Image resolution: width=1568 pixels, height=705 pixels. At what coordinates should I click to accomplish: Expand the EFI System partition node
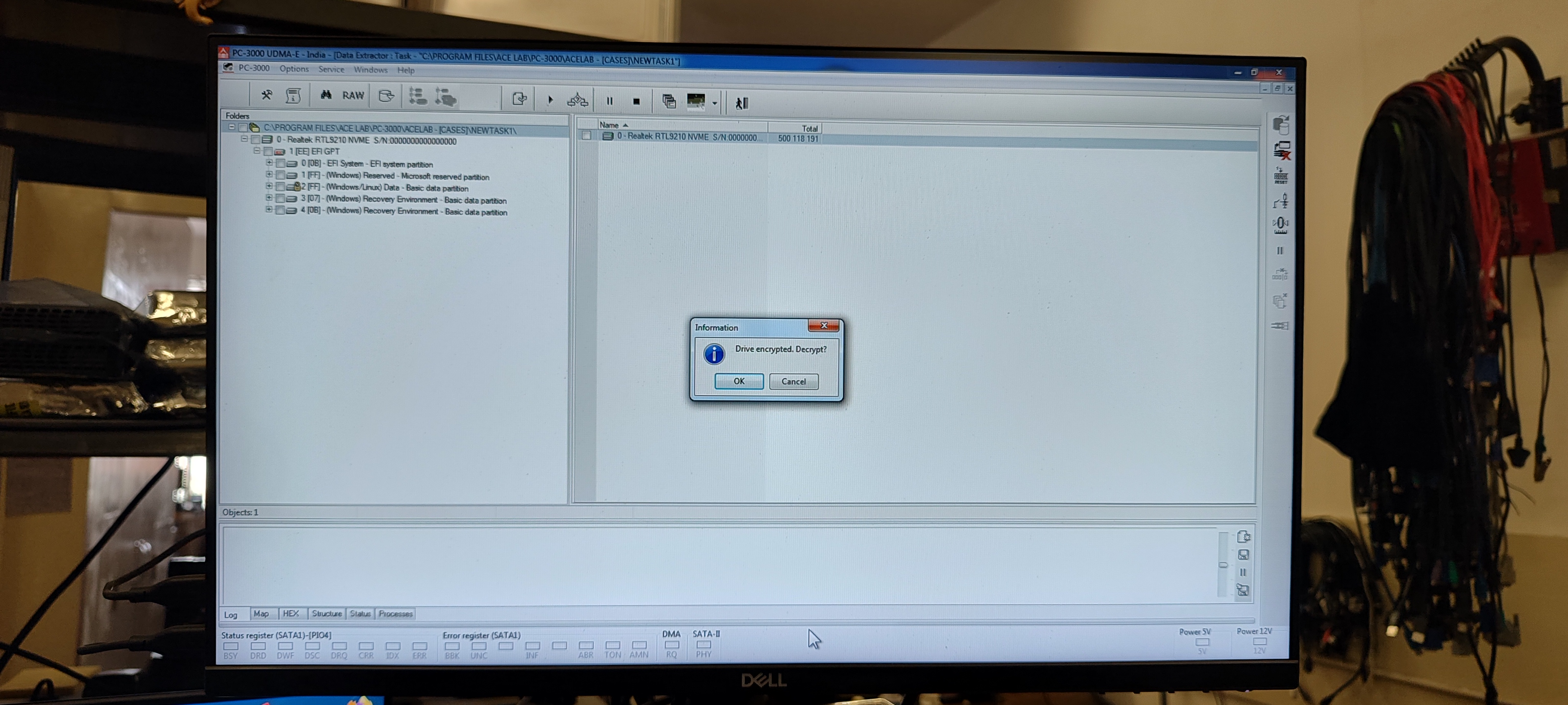tap(269, 163)
